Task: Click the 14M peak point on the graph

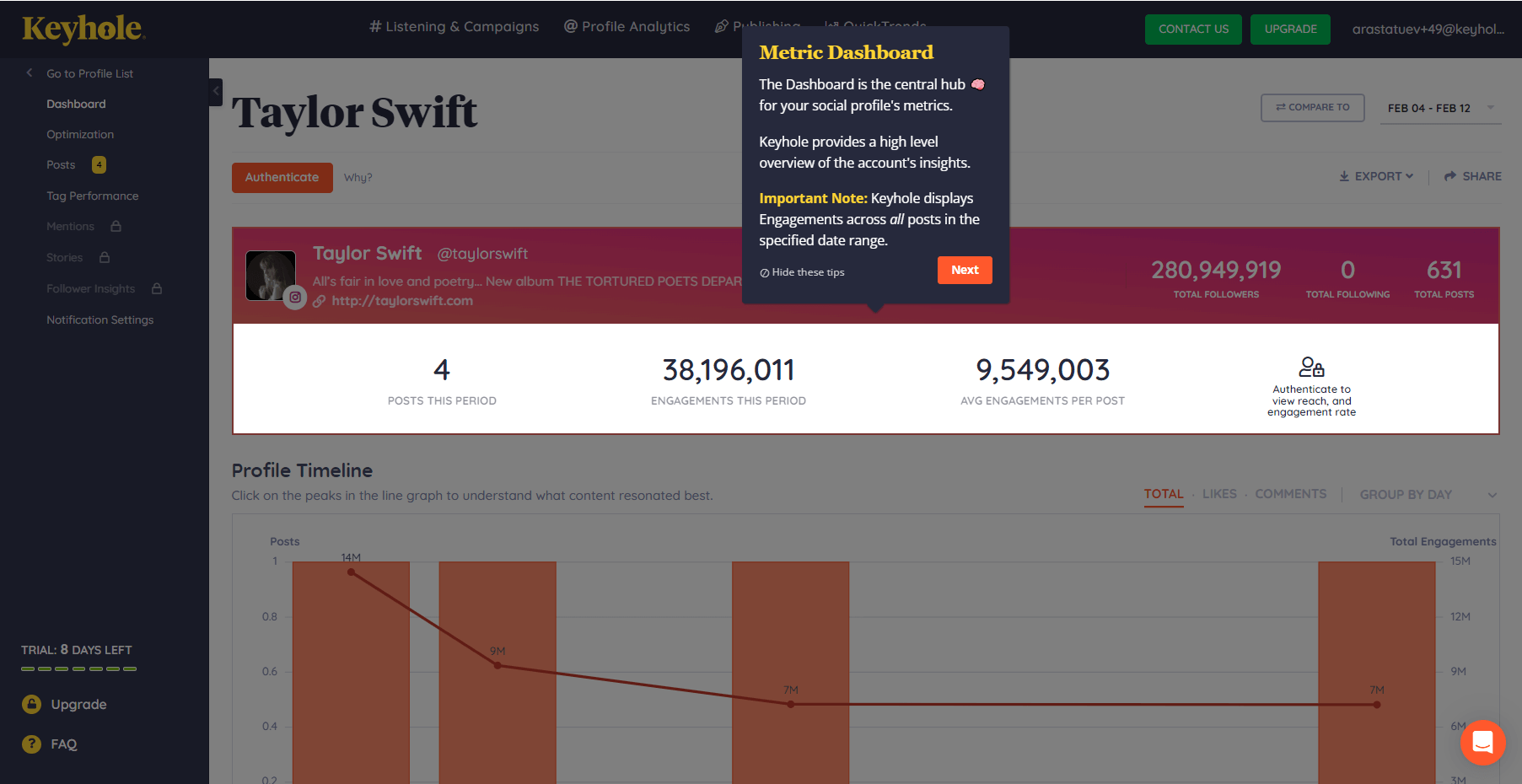Action: click(352, 572)
